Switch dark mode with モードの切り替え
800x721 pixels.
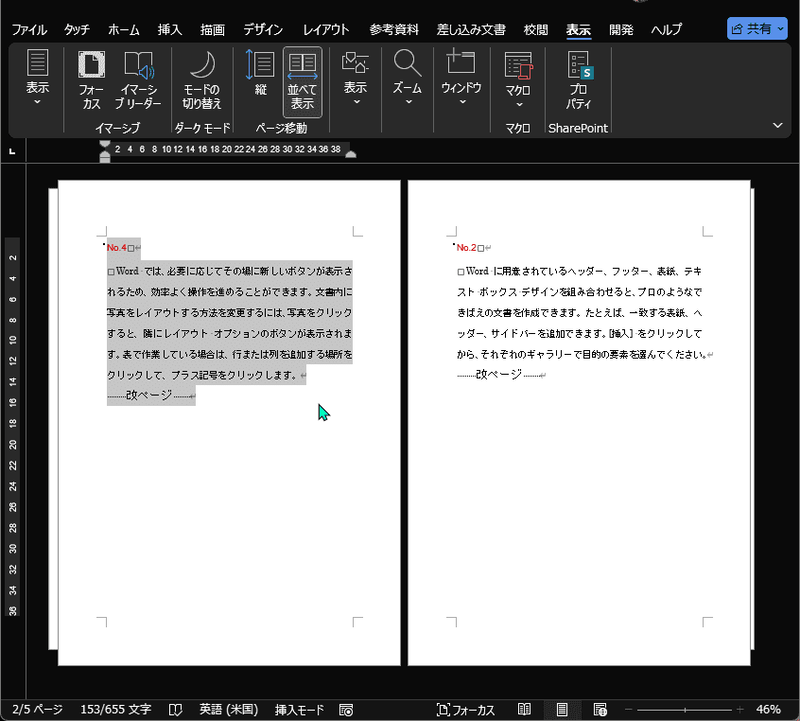click(x=202, y=80)
